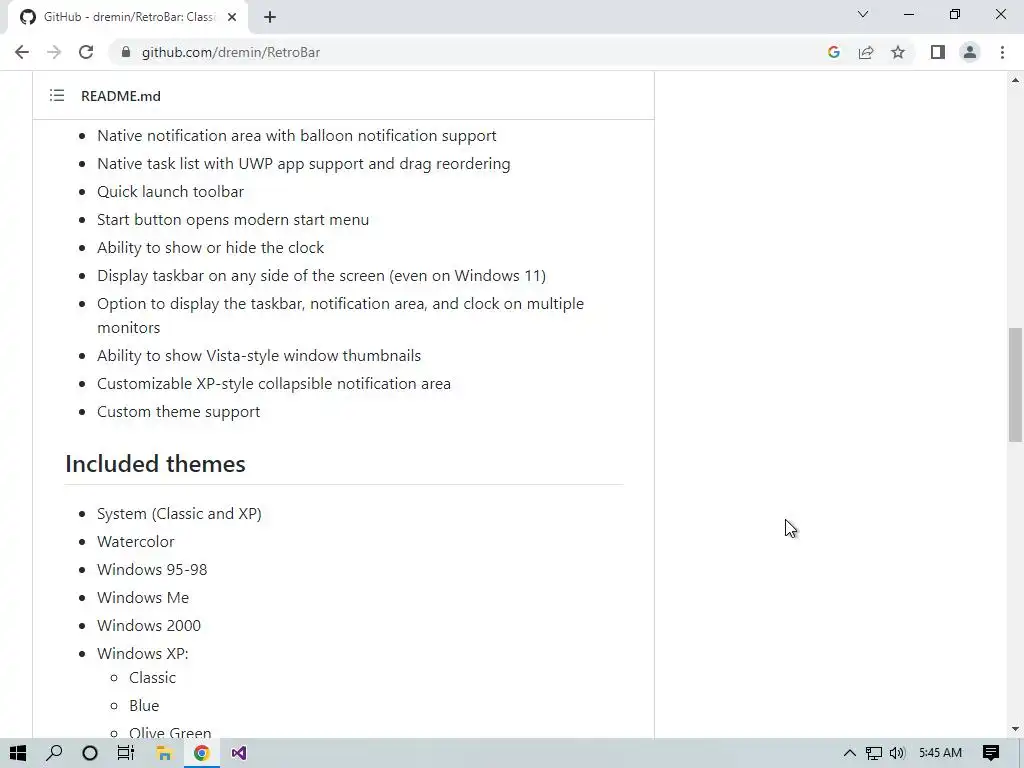The height and width of the screenshot is (768, 1024).
Task: Click 'Windows 2000' list item
Action: tap(149, 626)
